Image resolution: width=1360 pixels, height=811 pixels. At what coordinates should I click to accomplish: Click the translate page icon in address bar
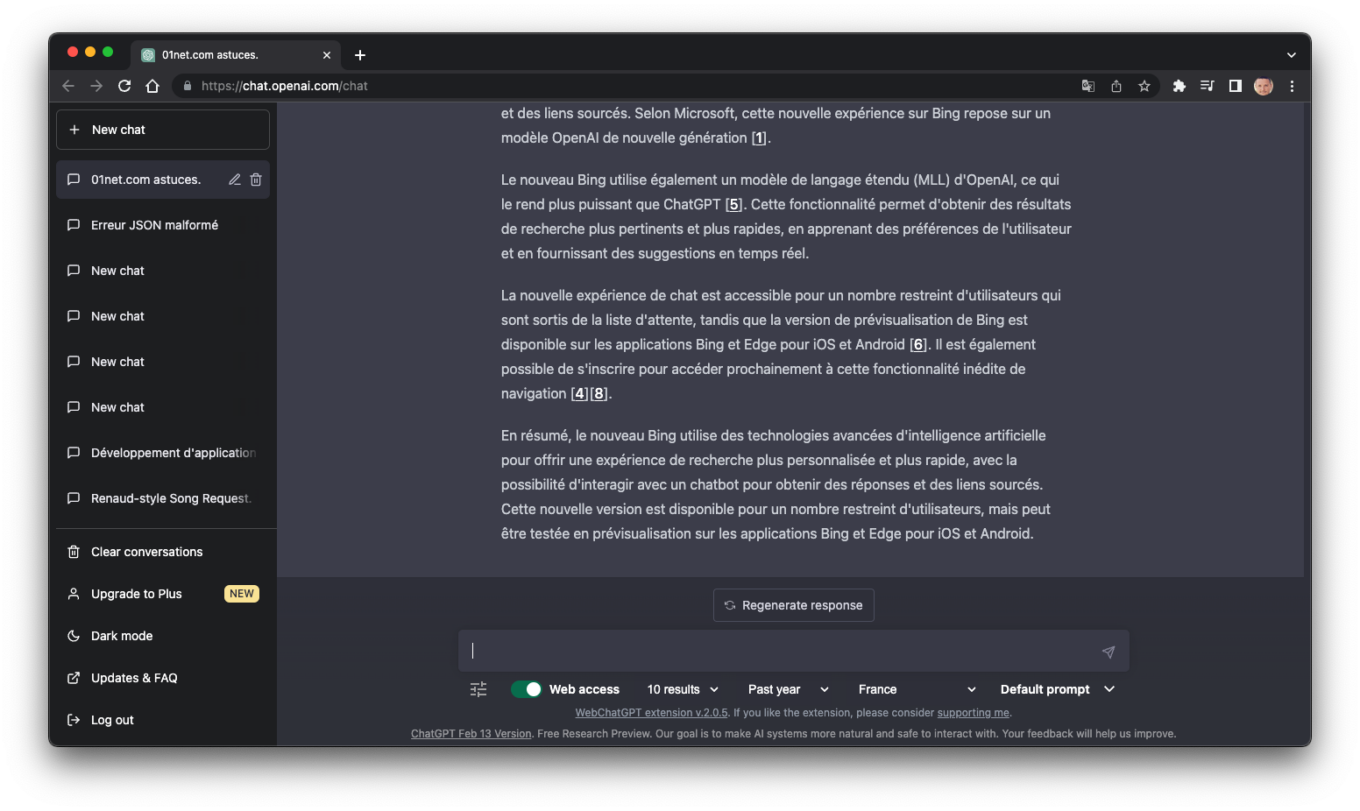[x=1088, y=86]
